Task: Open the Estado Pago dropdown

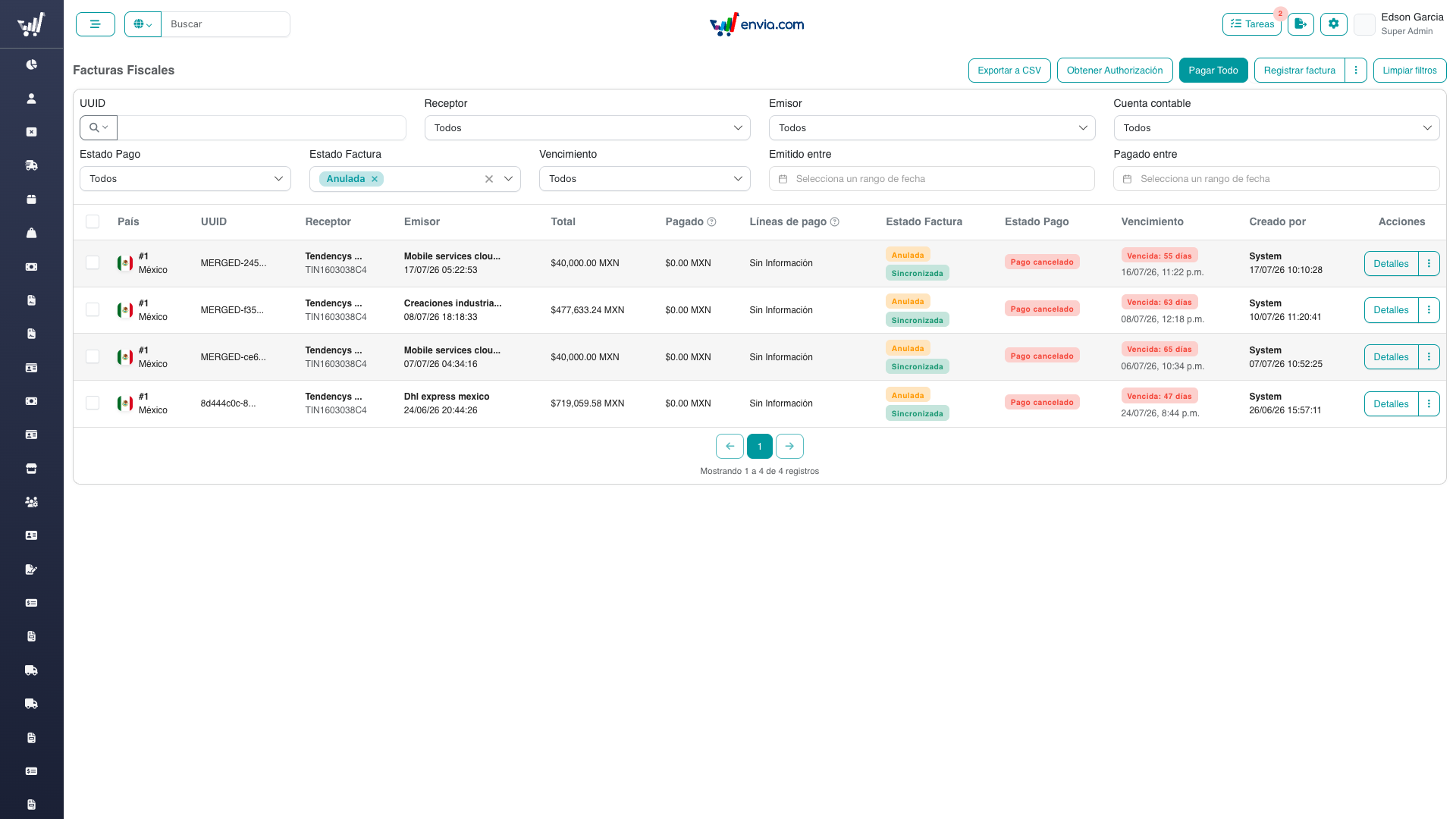Action: point(185,179)
